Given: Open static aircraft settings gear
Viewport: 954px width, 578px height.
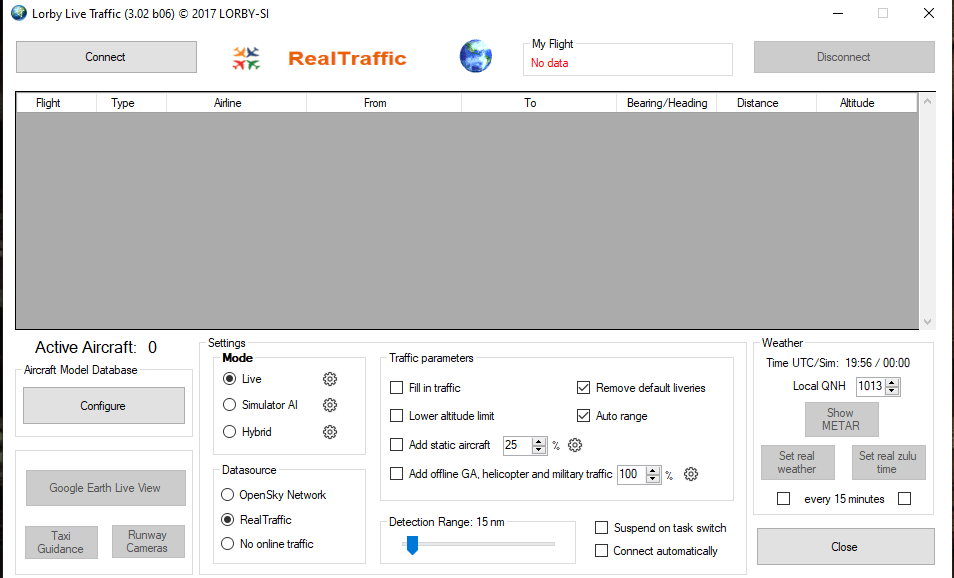Looking at the screenshot, I should pyautogui.click(x=575, y=445).
